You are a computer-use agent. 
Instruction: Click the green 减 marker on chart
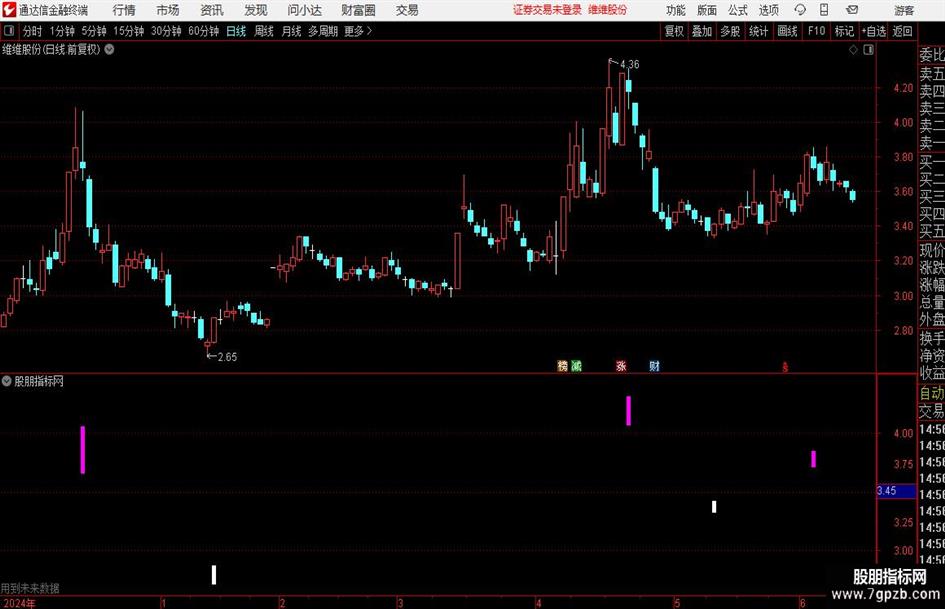tap(576, 365)
